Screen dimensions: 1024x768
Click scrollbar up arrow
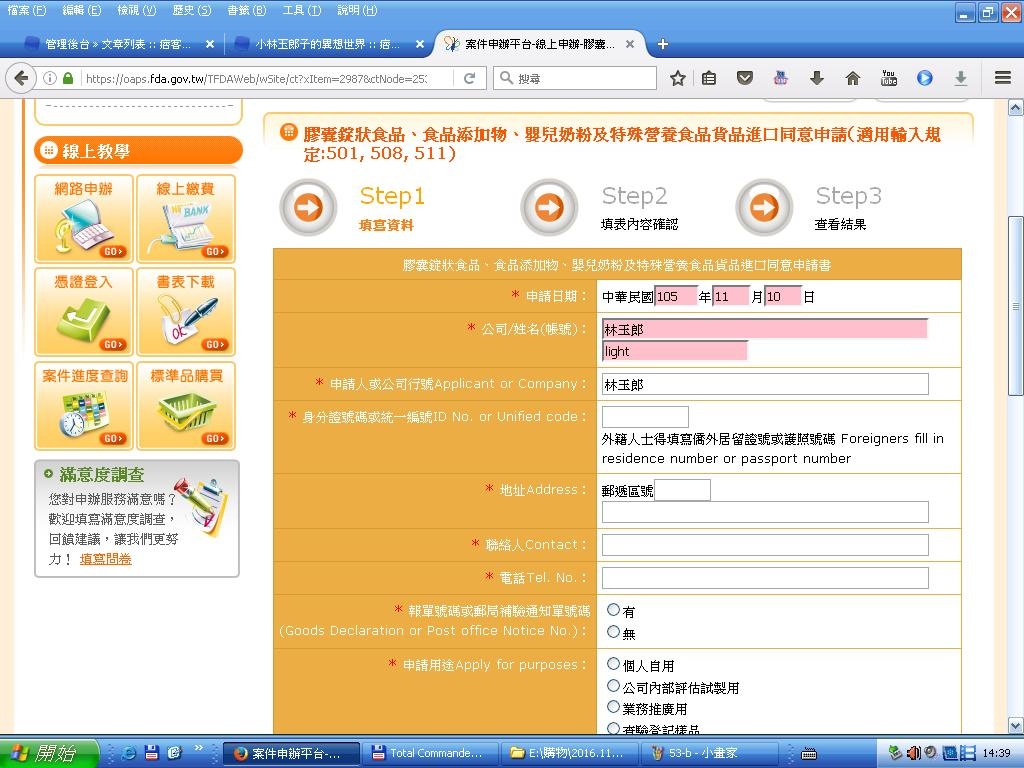(x=1016, y=107)
